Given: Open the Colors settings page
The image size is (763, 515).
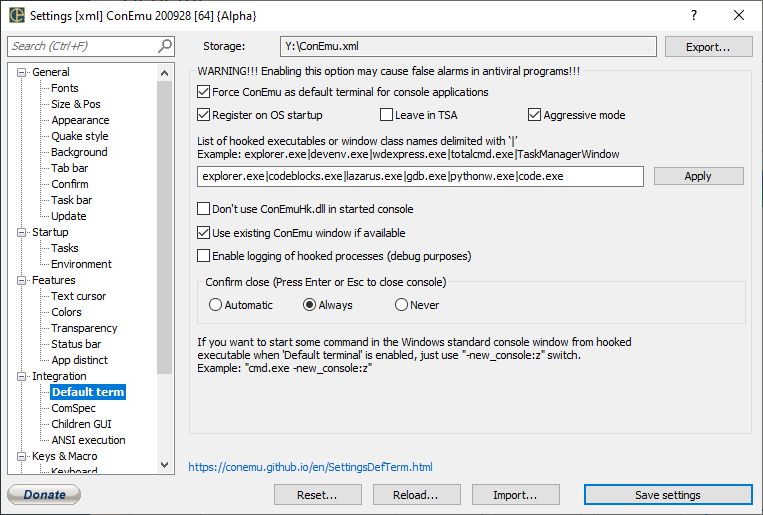Looking at the screenshot, I should pyautogui.click(x=66, y=313).
